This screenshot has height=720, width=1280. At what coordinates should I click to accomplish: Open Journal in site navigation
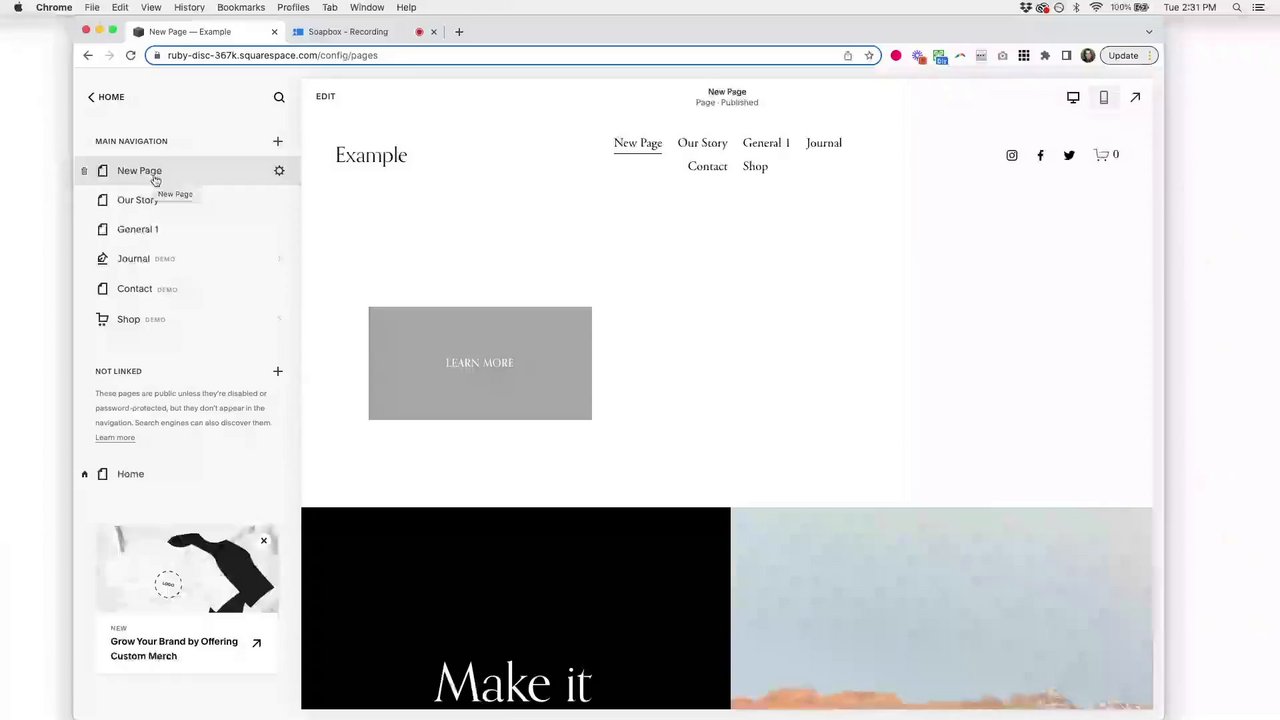tap(824, 143)
